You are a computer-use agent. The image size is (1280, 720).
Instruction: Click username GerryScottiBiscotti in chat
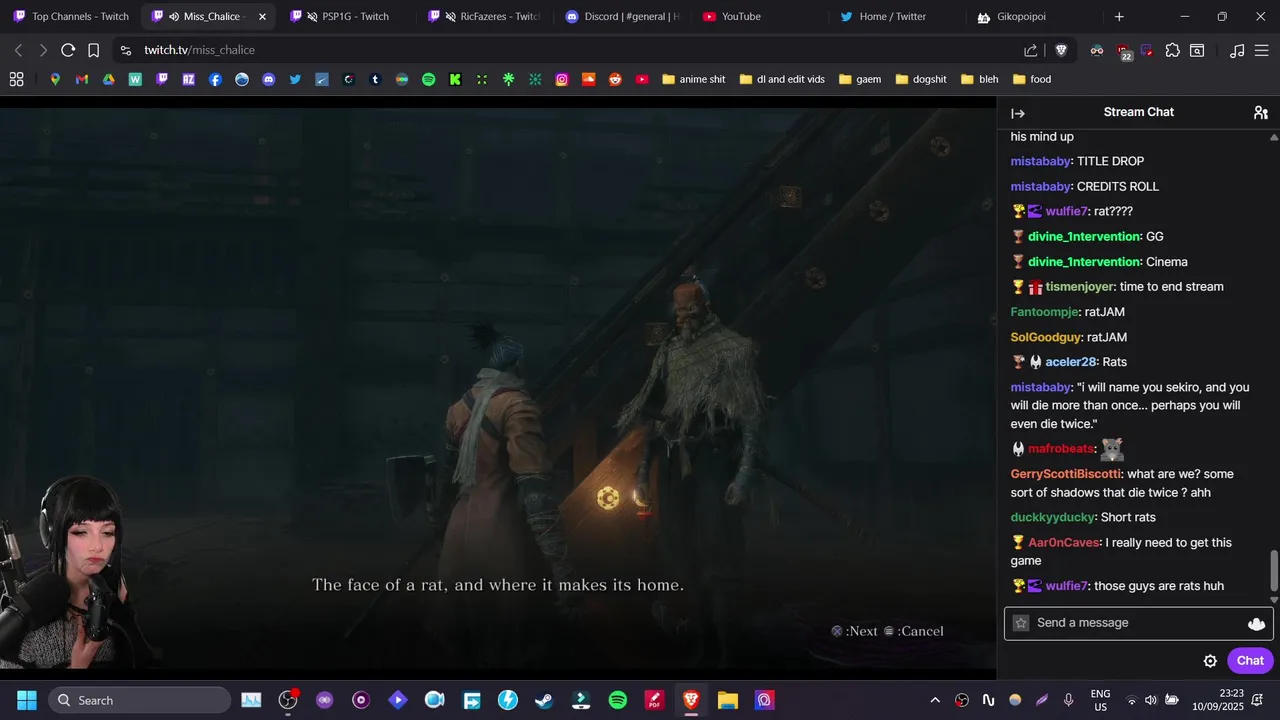point(1066,474)
